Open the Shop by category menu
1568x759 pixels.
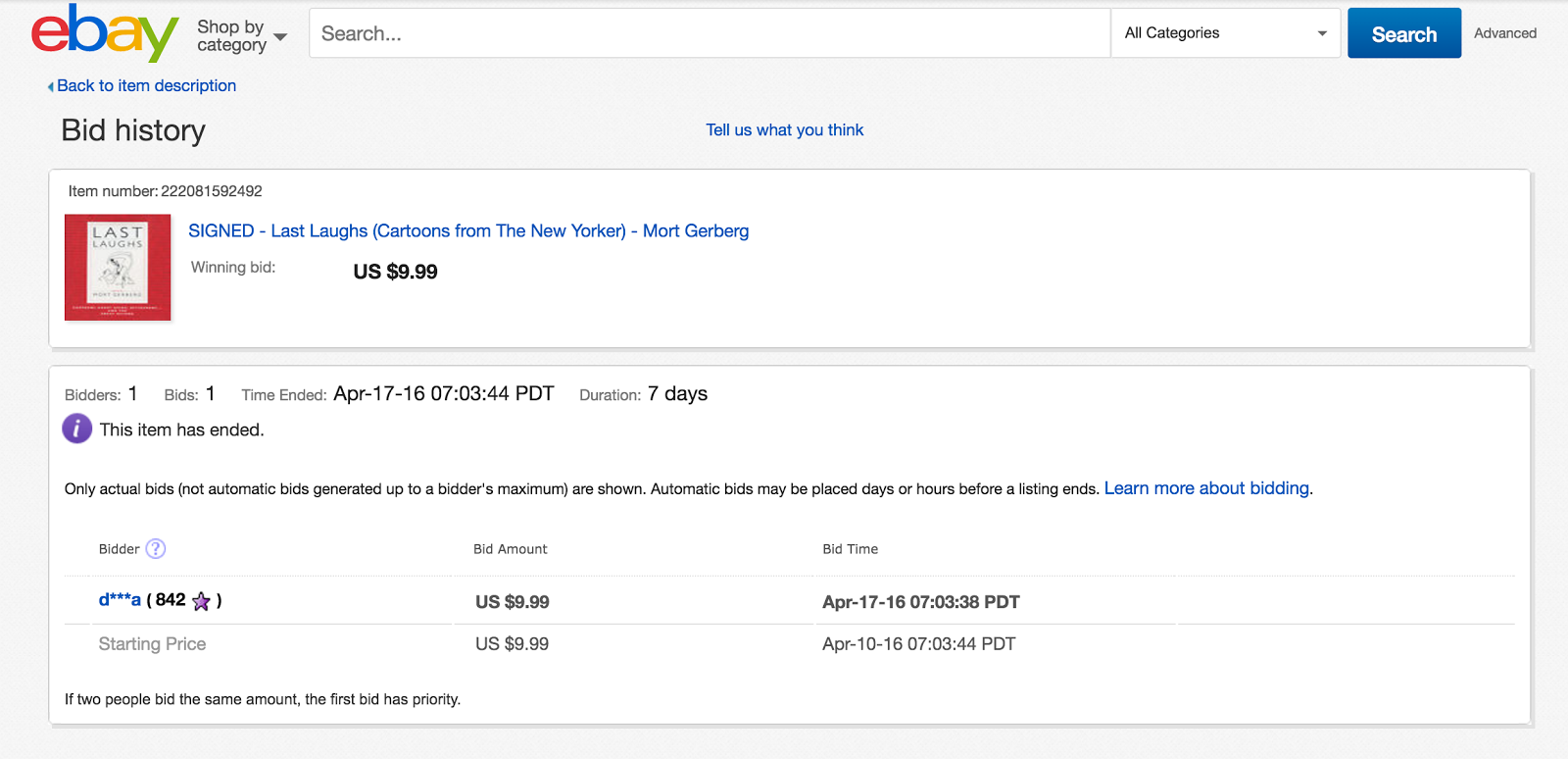tap(241, 35)
